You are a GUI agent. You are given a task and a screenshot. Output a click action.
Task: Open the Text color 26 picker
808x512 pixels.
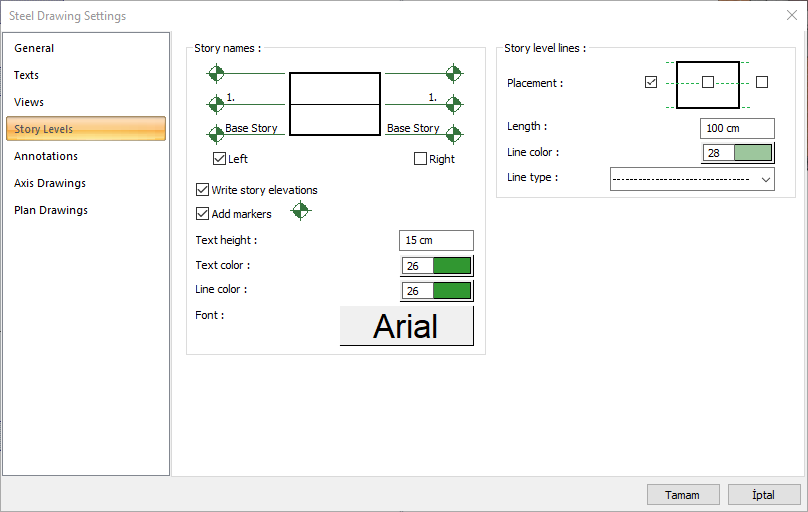(x=437, y=265)
